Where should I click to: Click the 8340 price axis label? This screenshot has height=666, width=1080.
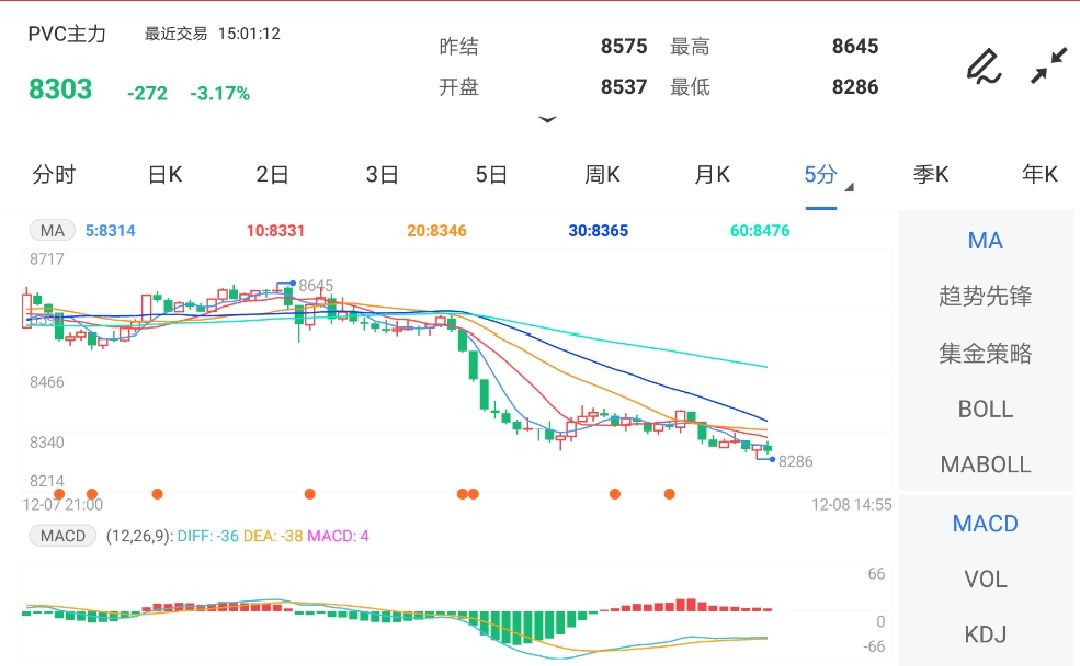[47, 443]
